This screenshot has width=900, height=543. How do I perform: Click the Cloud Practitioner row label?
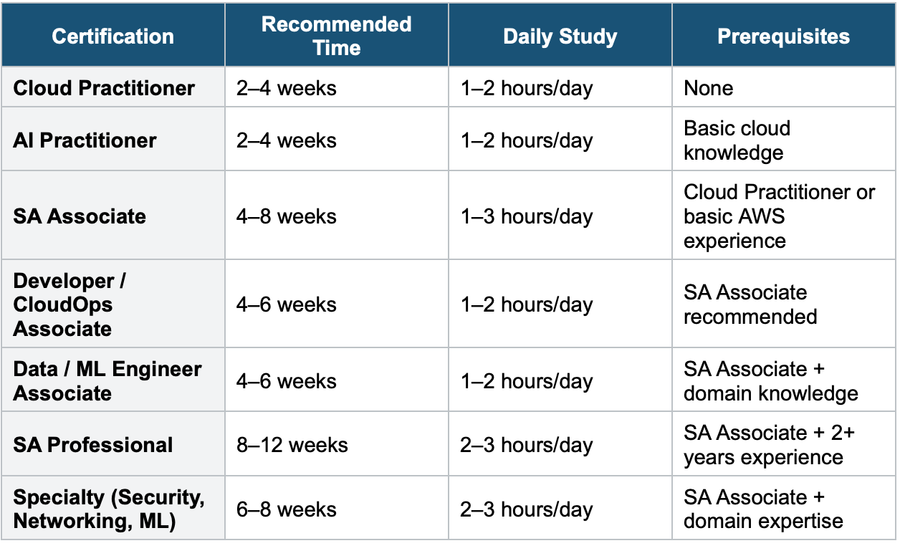click(x=104, y=88)
